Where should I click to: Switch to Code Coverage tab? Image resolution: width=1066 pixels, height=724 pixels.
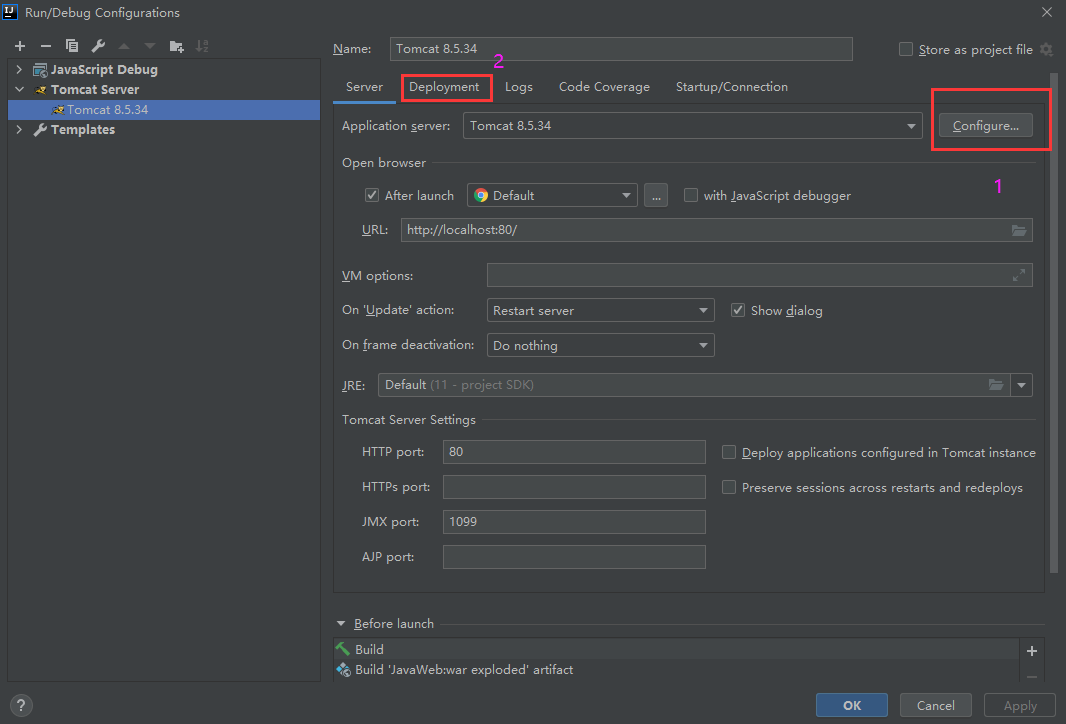[604, 87]
